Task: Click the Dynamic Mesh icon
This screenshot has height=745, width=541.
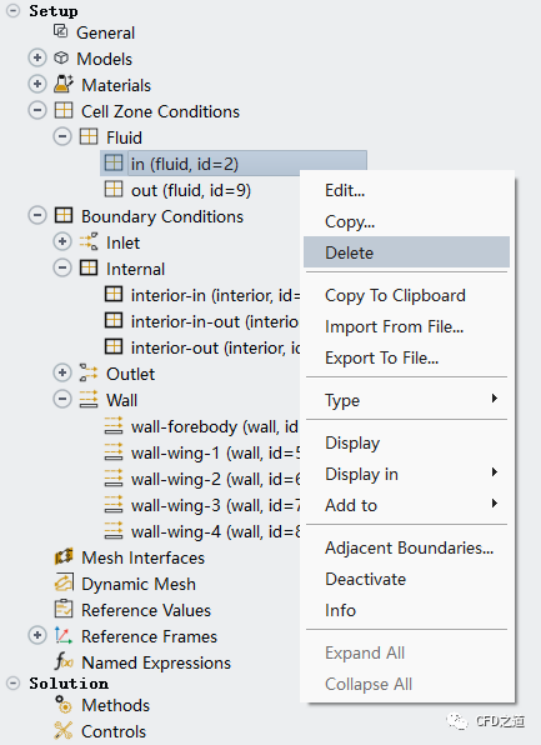Action: [x=64, y=583]
